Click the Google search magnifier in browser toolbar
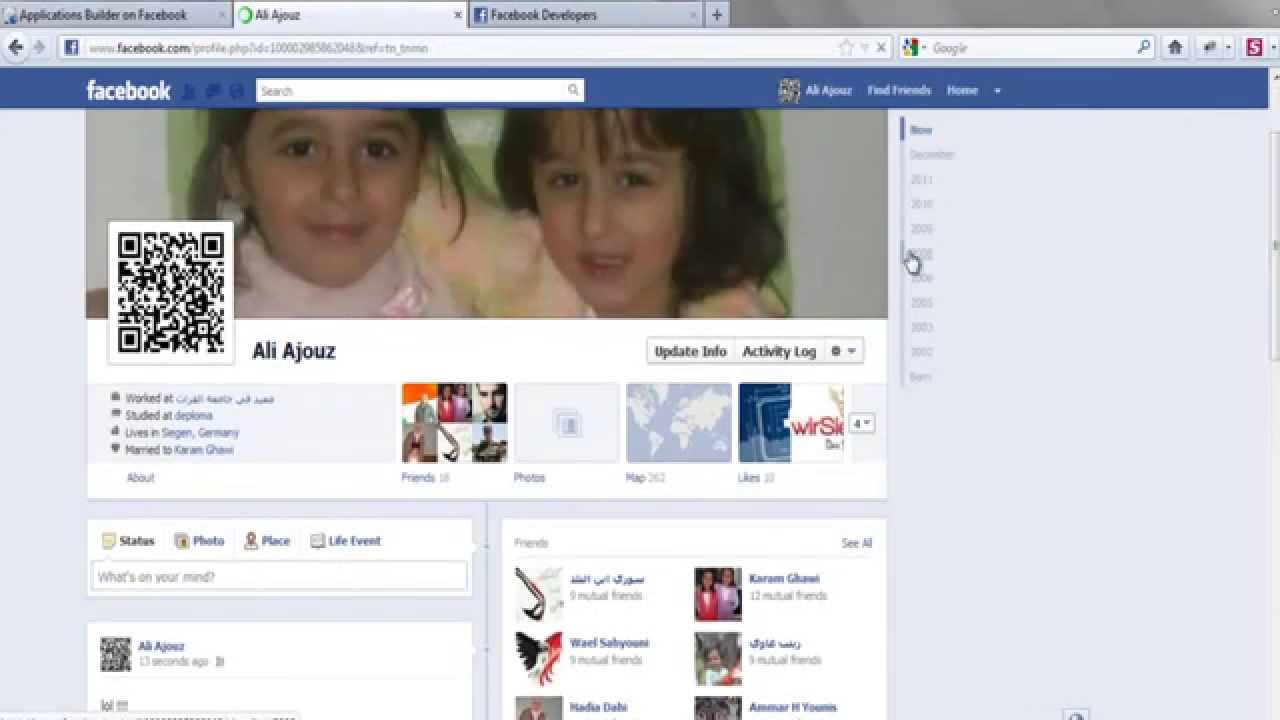 (x=1144, y=47)
